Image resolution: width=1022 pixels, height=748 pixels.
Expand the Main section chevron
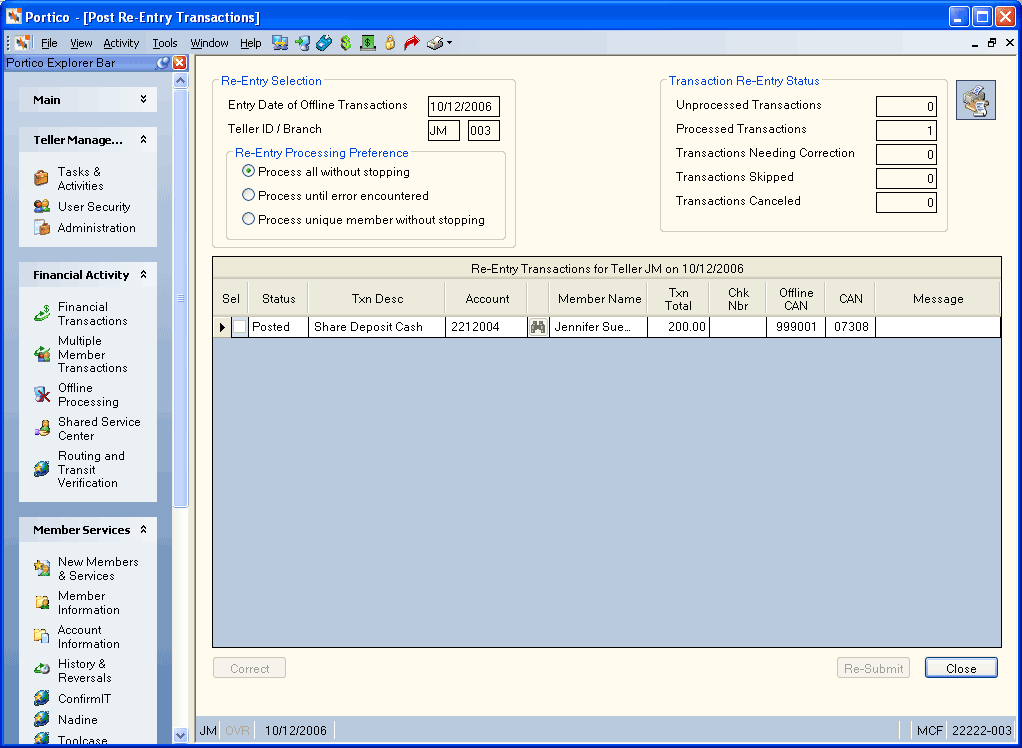click(143, 99)
